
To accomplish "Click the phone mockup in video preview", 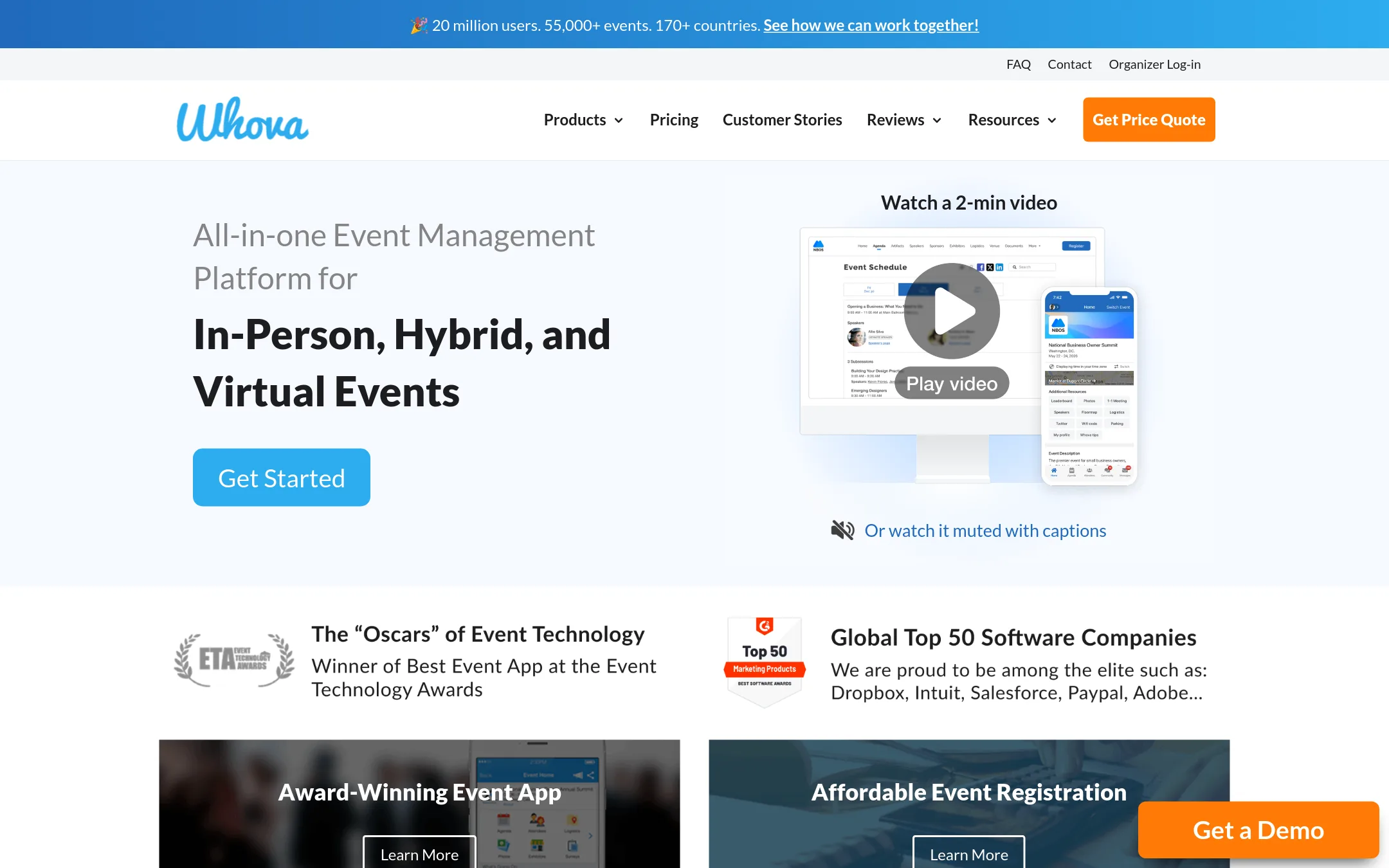I will (1089, 386).
